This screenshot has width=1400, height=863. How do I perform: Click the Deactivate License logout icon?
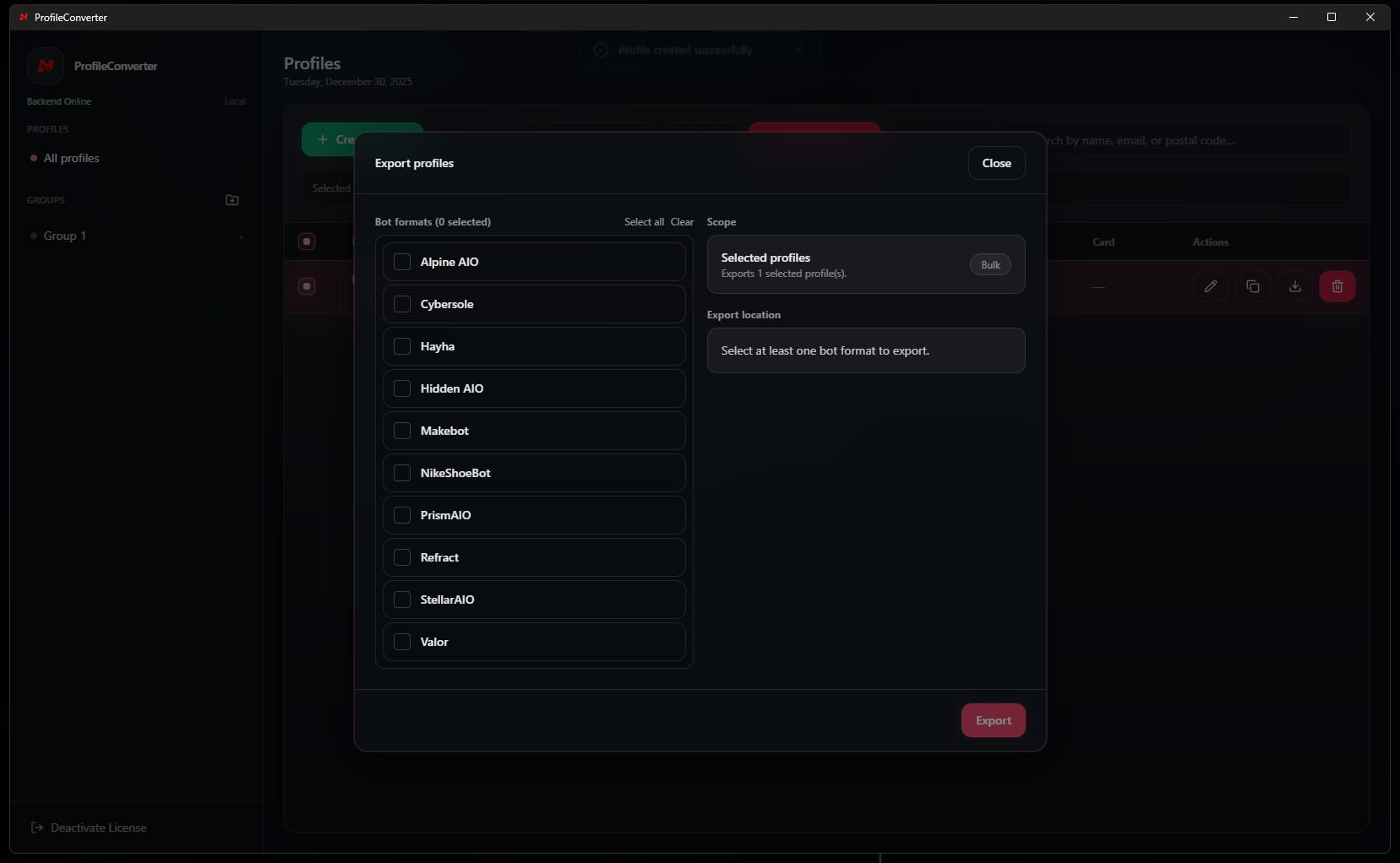click(36, 828)
